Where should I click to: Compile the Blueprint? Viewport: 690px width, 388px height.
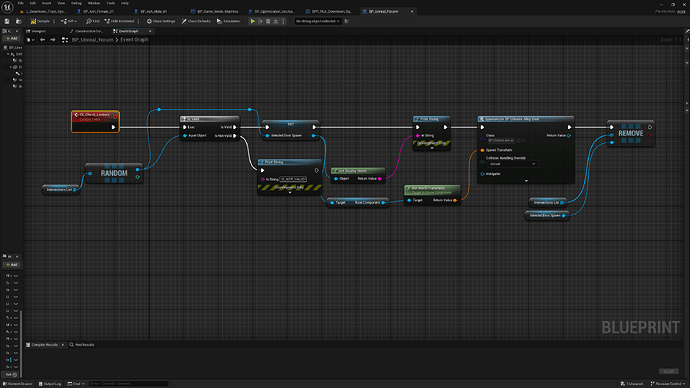(40, 21)
